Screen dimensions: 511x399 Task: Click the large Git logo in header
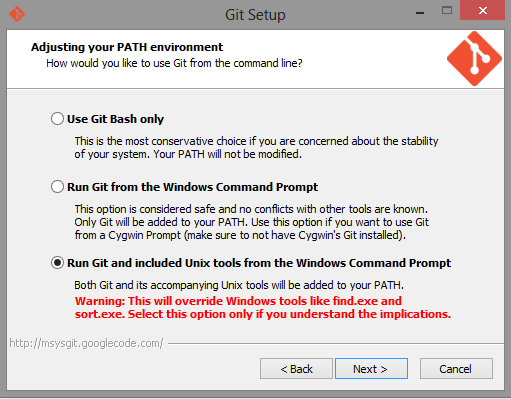[x=474, y=59]
